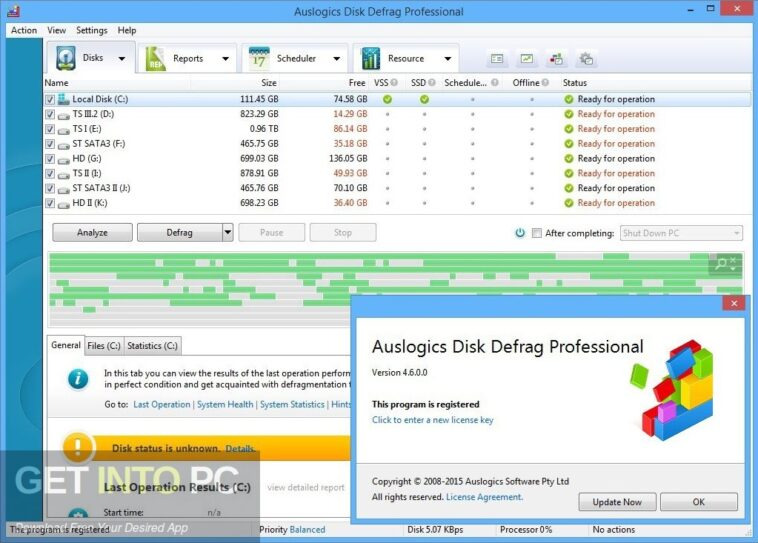
Task: Click the Analyze button
Action: click(92, 233)
